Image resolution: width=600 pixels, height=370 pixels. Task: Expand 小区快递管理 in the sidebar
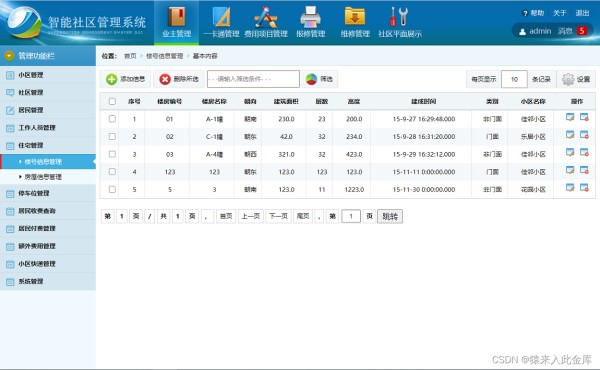coord(48,264)
